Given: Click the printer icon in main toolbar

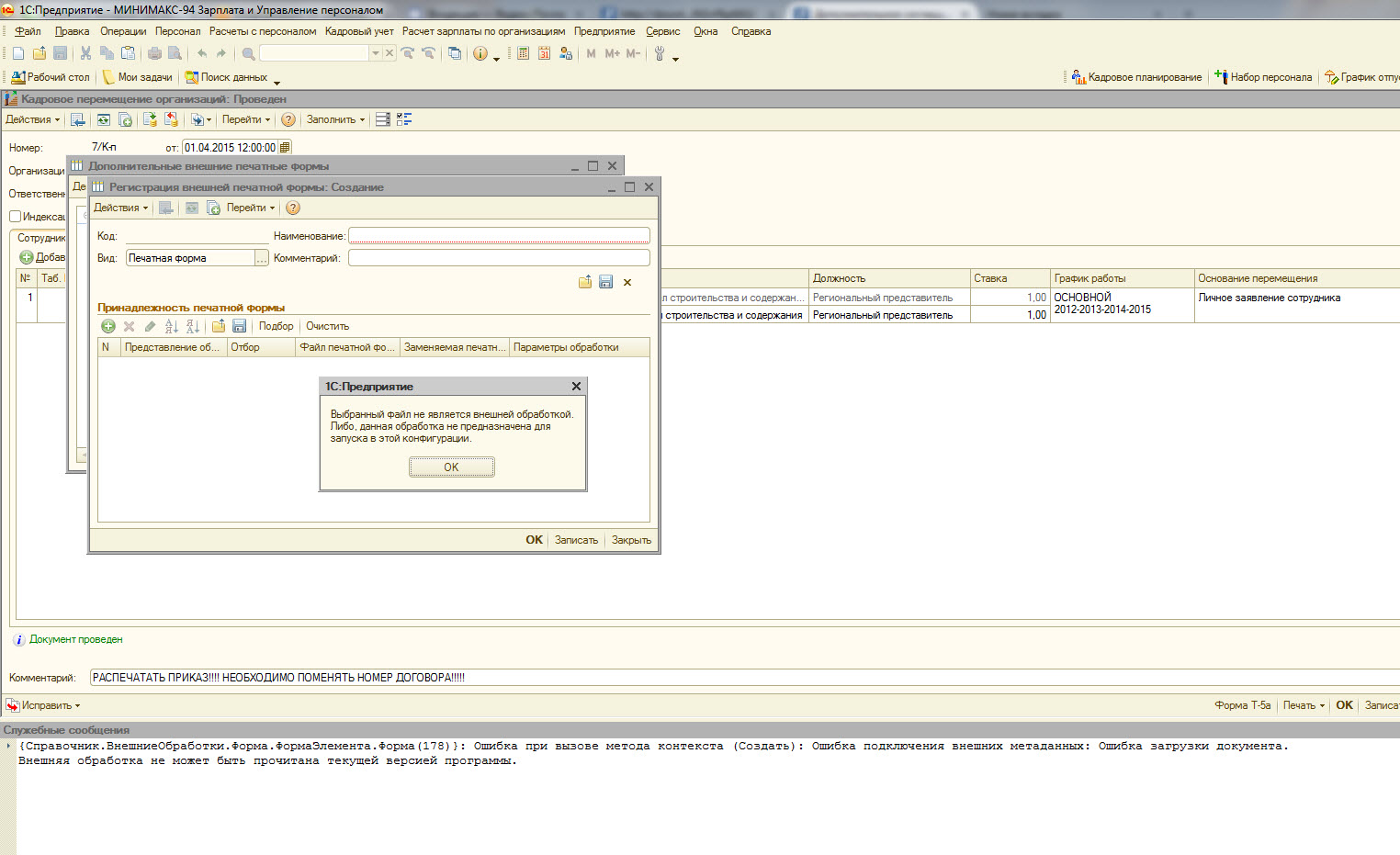Looking at the screenshot, I should tap(154, 53).
